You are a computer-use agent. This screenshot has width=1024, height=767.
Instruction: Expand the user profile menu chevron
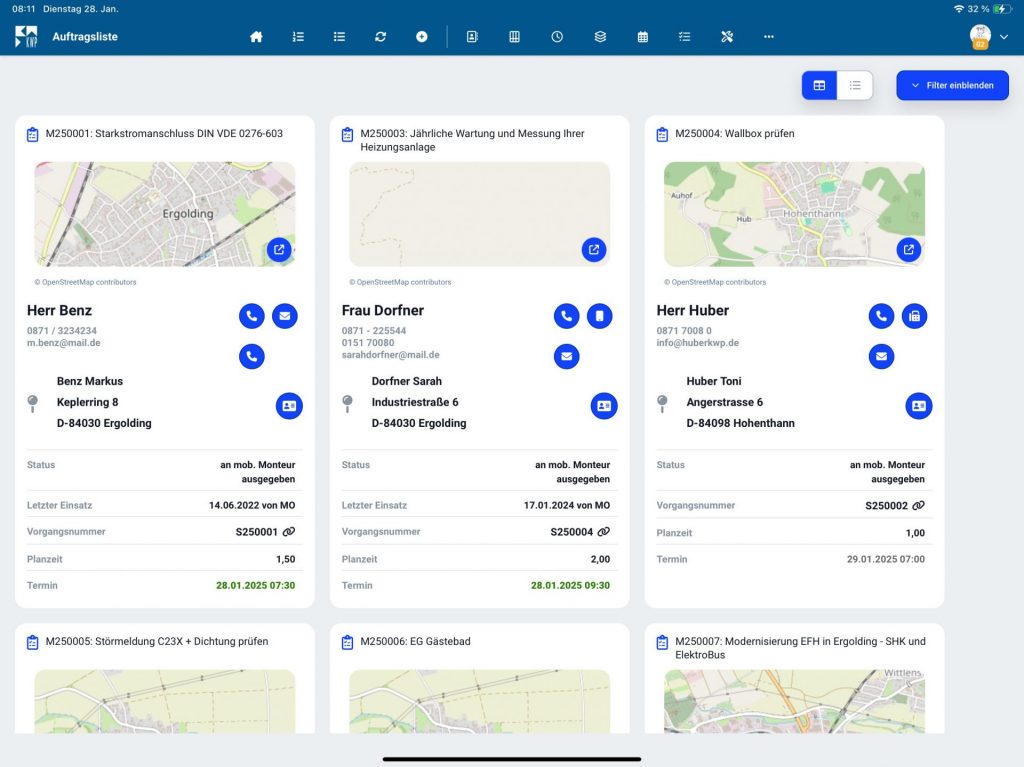coord(1004,37)
